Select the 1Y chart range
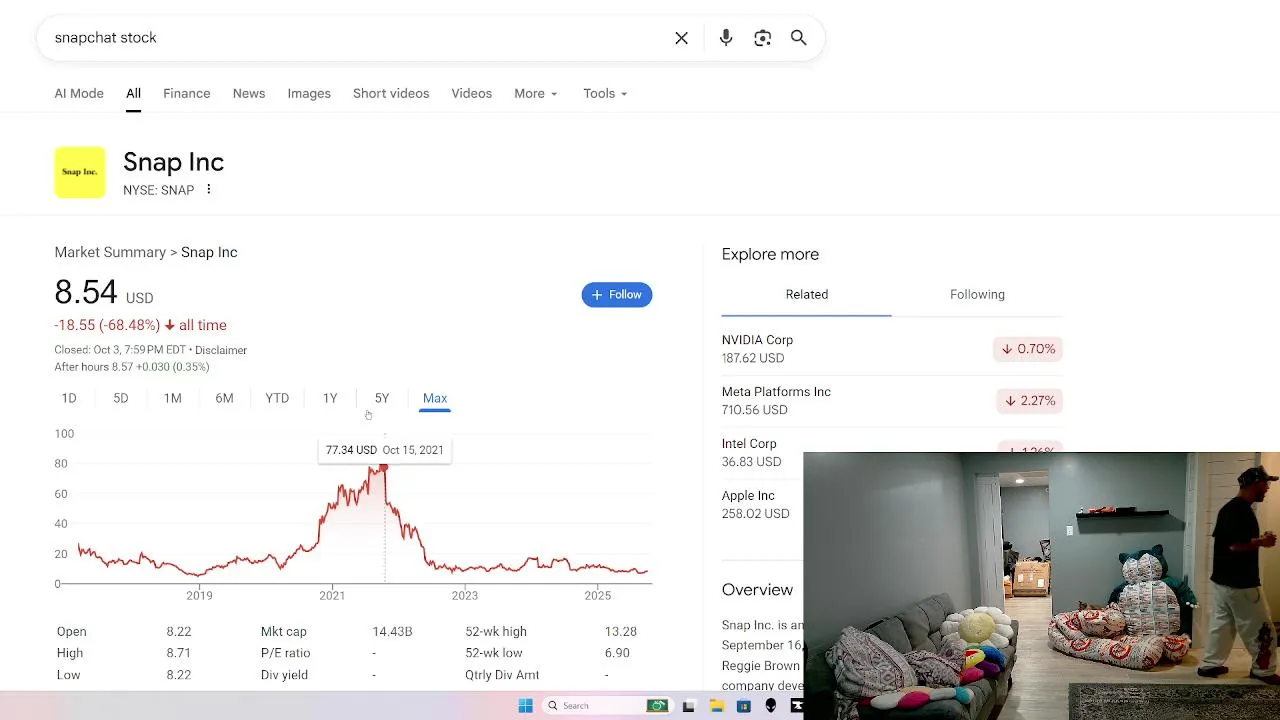The width and height of the screenshot is (1280, 720). point(330,398)
